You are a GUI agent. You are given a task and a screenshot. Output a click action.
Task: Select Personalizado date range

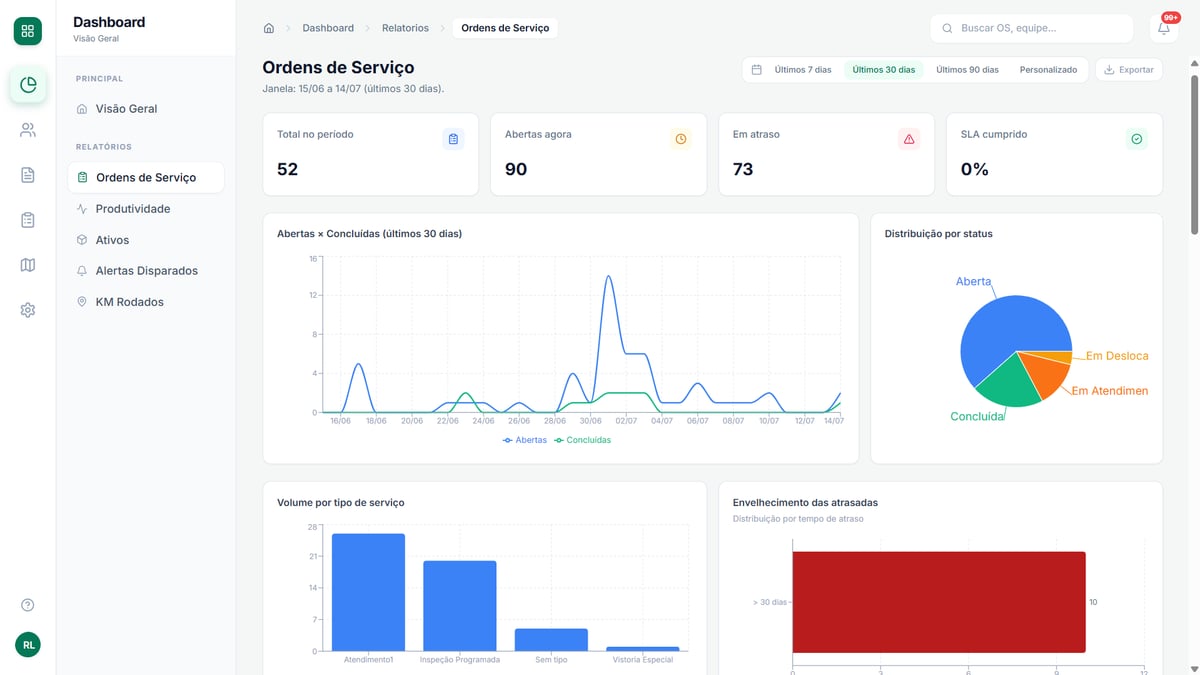click(x=1048, y=70)
